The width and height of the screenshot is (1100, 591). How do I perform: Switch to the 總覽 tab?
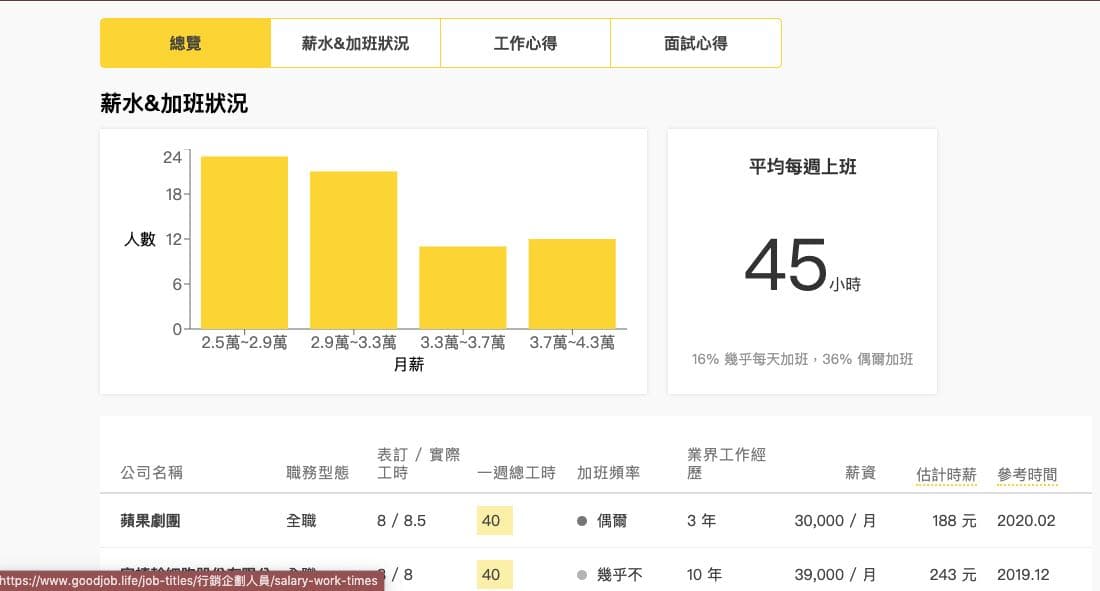pyautogui.click(x=185, y=44)
